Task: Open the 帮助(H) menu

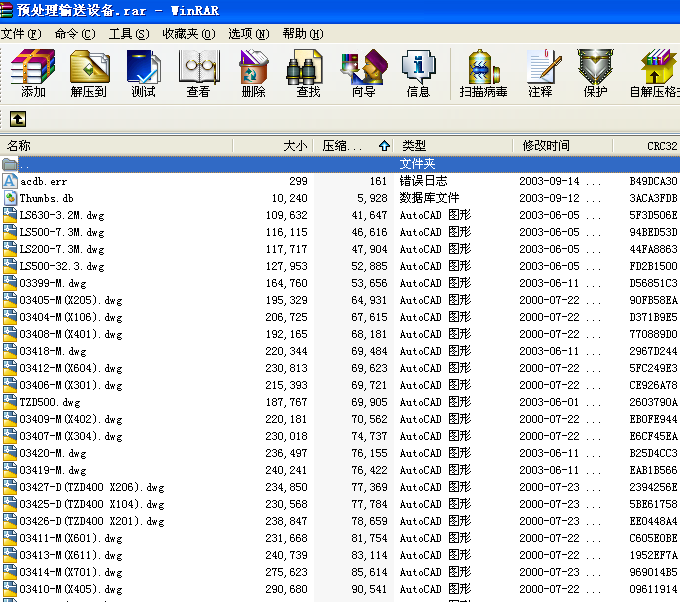Action: pyautogui.click(x=303, y=34)
